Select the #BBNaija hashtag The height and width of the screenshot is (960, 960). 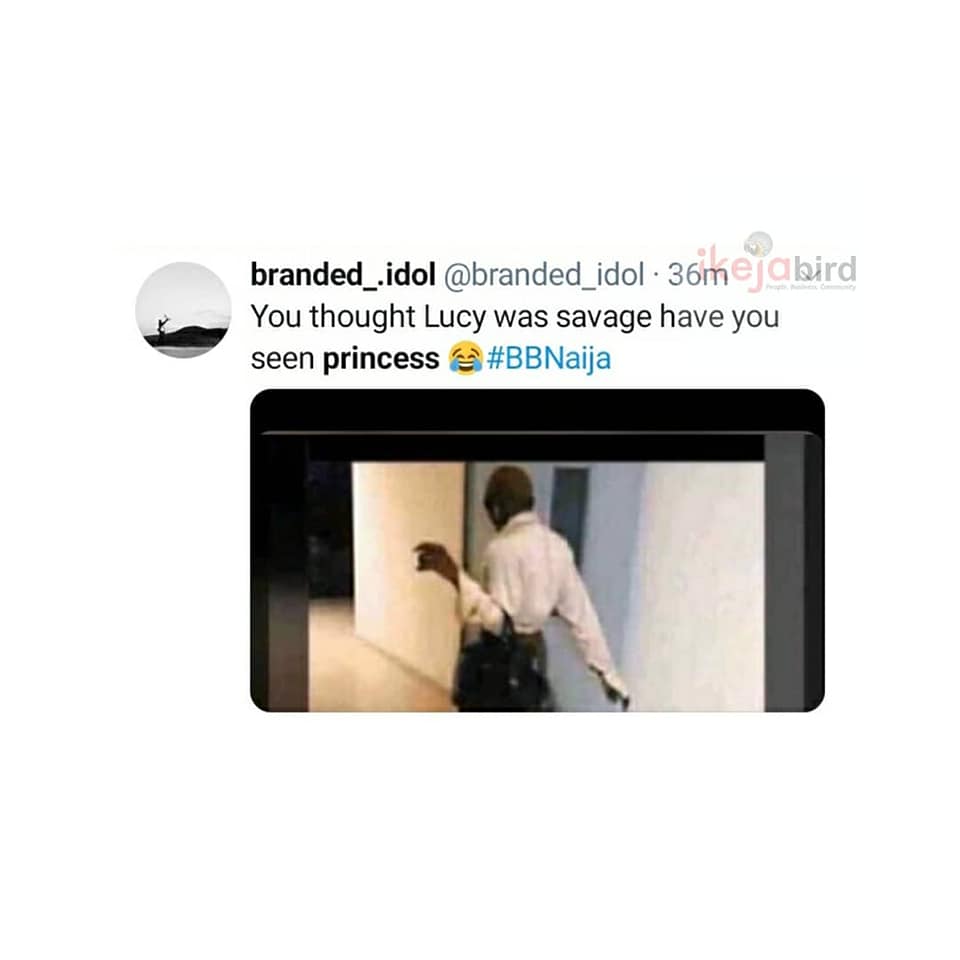point(549,358)
